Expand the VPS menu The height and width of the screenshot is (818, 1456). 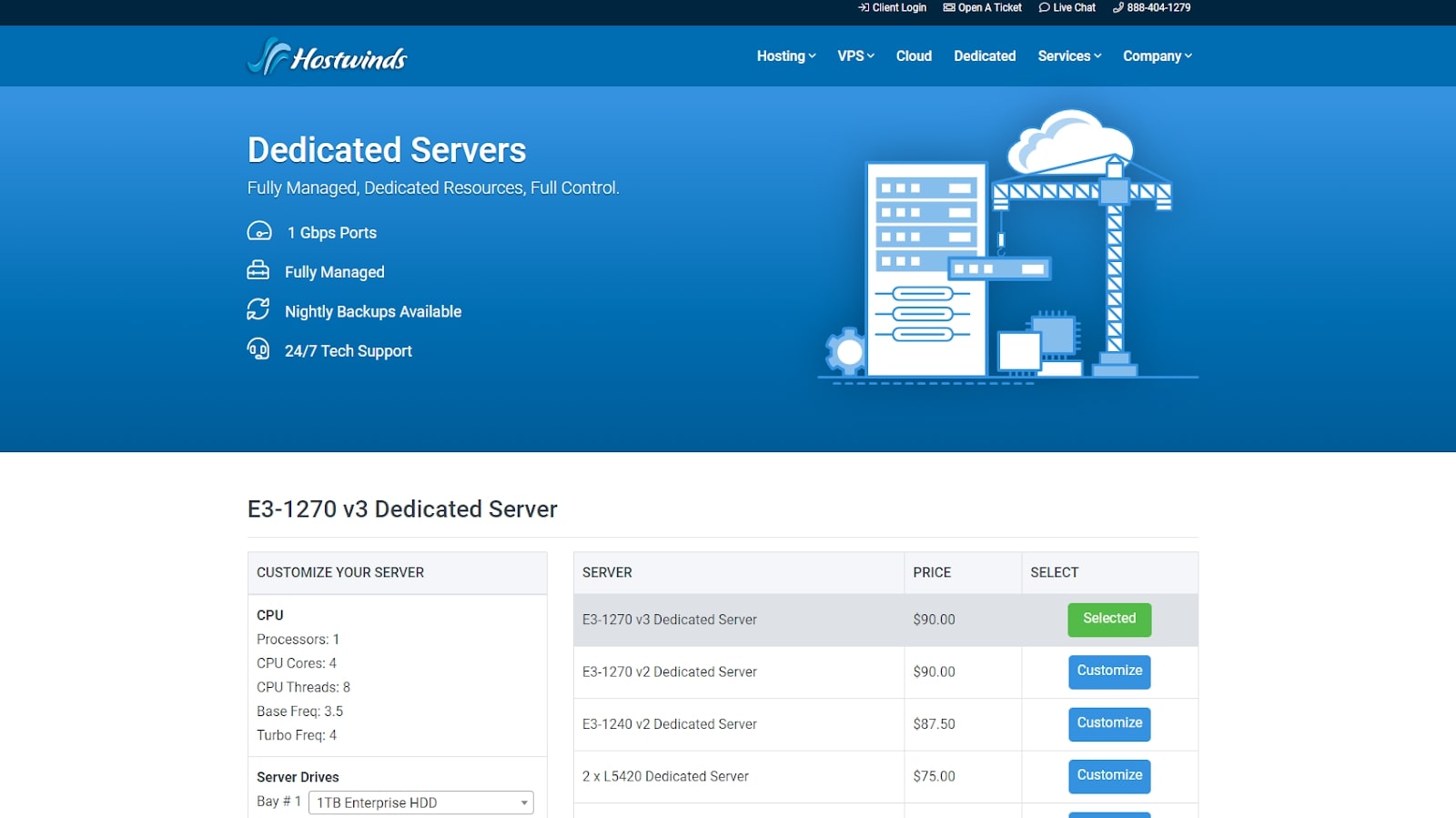[x=855, y=56]
